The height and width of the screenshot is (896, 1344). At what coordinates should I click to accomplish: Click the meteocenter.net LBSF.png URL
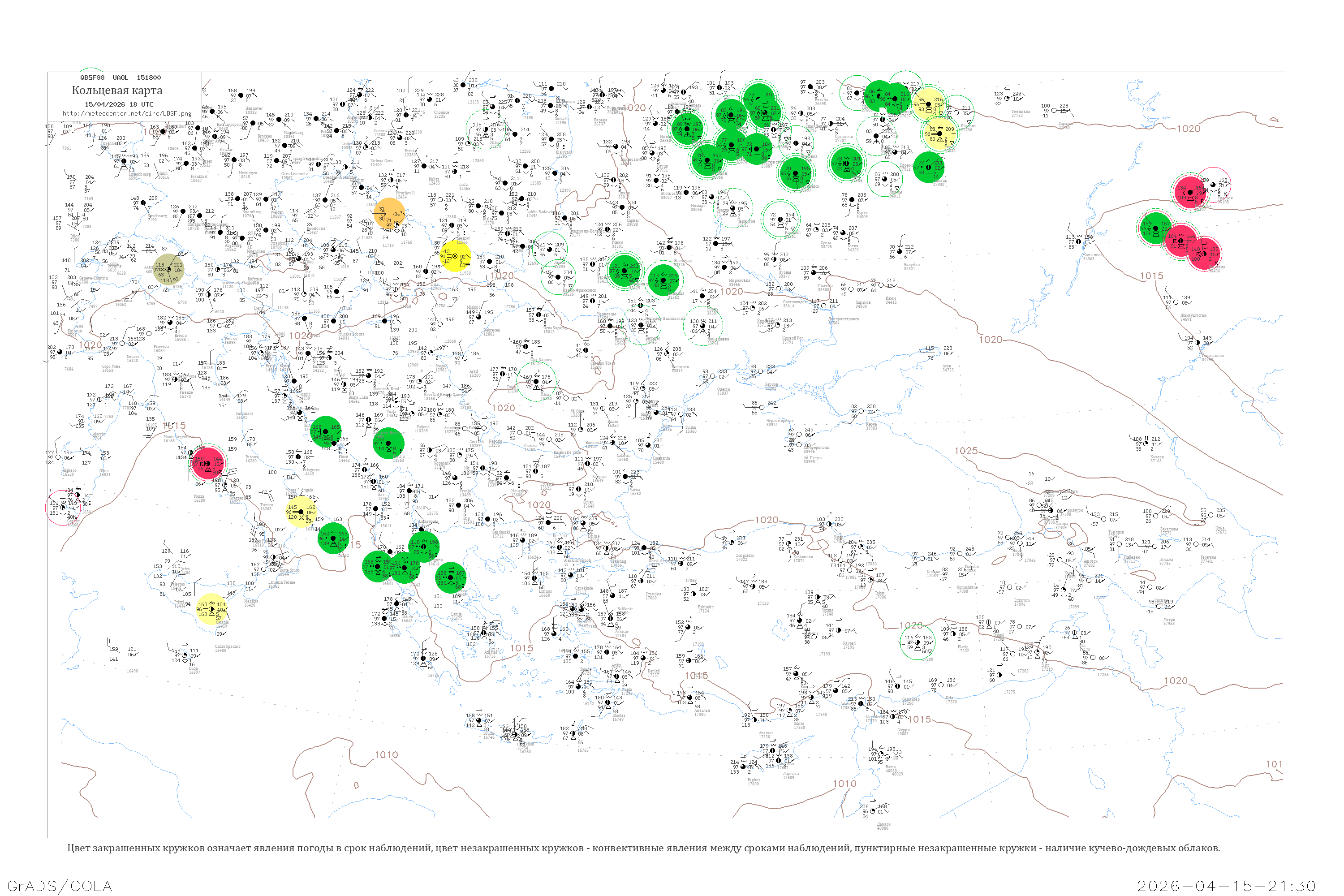click(127, 114)
